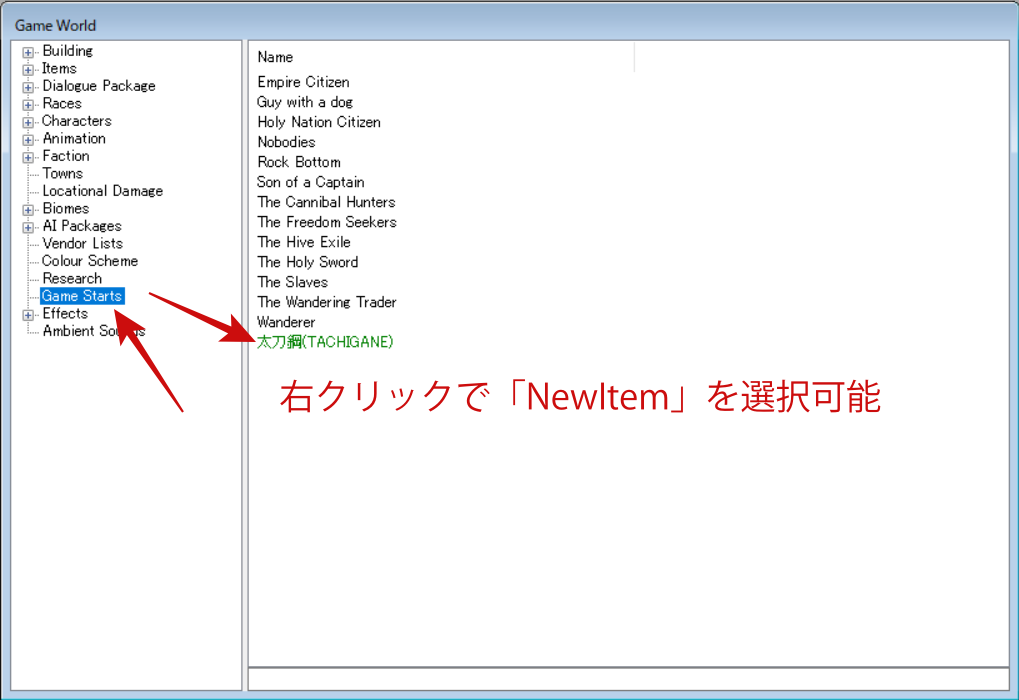Expand the Items tree node
The width and height of the screenshot is (1019, 700).
pyautogui.click(x=28, y=69)
